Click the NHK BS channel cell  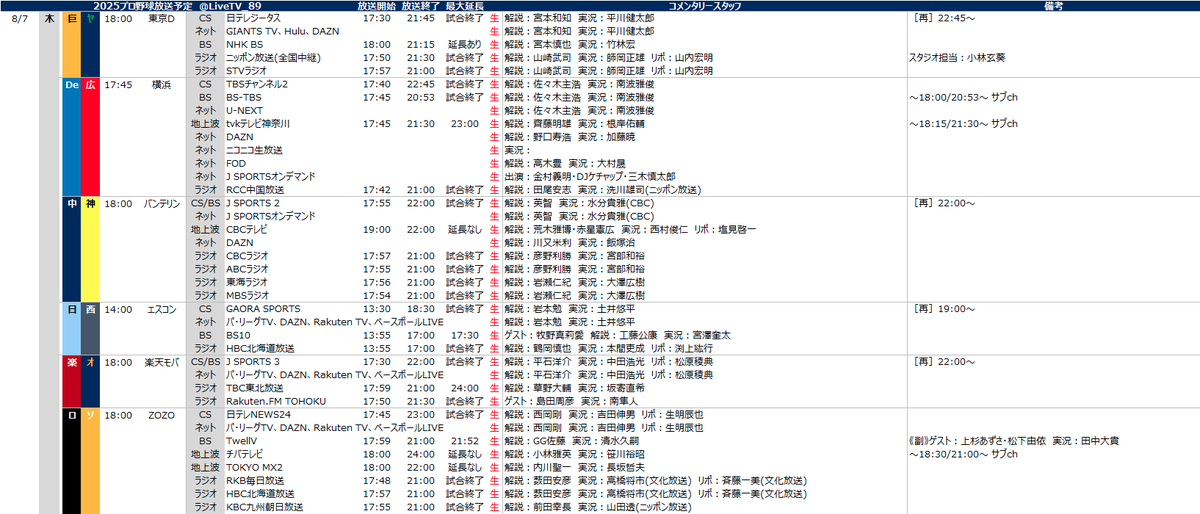(x=244, y=45)
